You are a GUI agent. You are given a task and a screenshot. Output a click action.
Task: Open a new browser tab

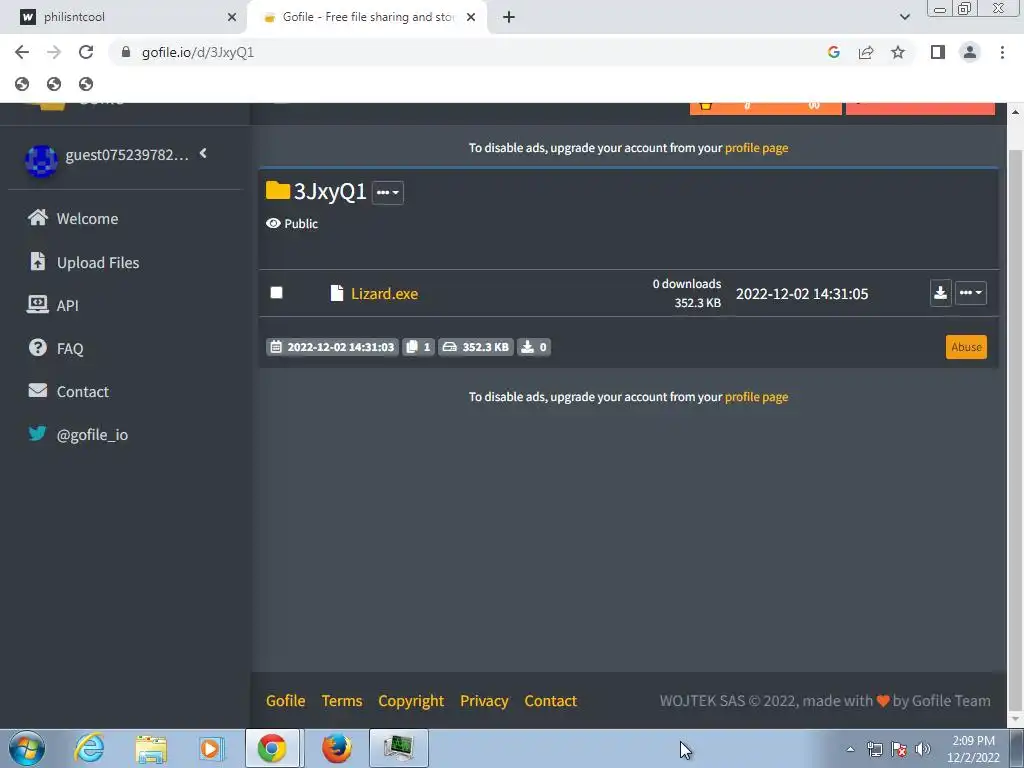(509, 17)
